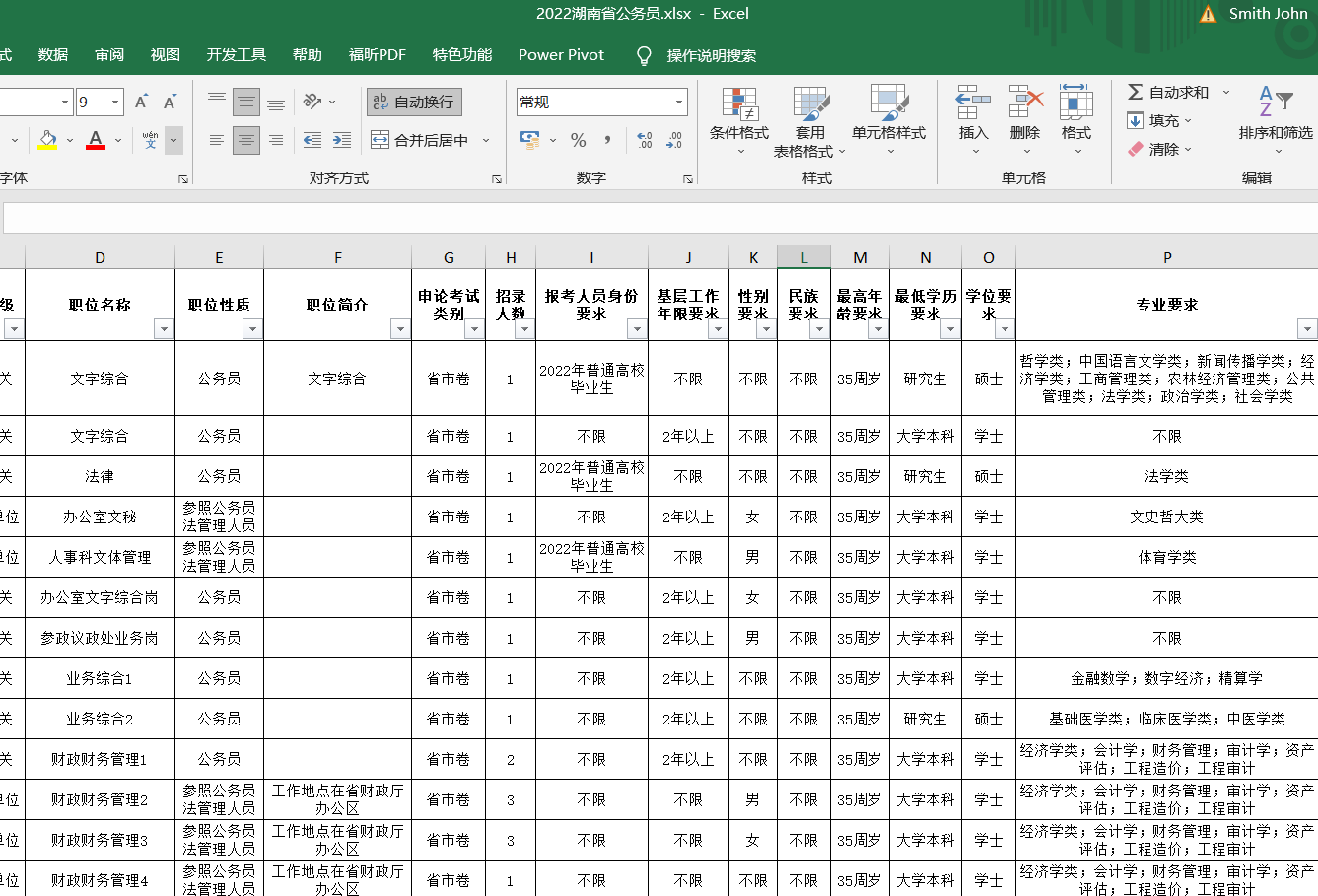Image resolution: width=1318 pixels, height=896 pixels.
Task: Select column P header
Action: pyautogui.click(x=1167, y=257)
